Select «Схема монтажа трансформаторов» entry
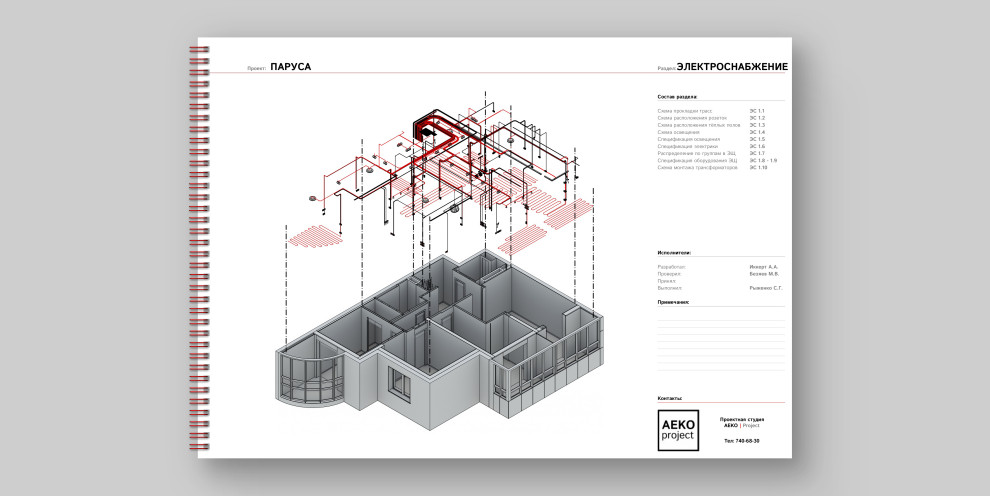 (696, 167)
